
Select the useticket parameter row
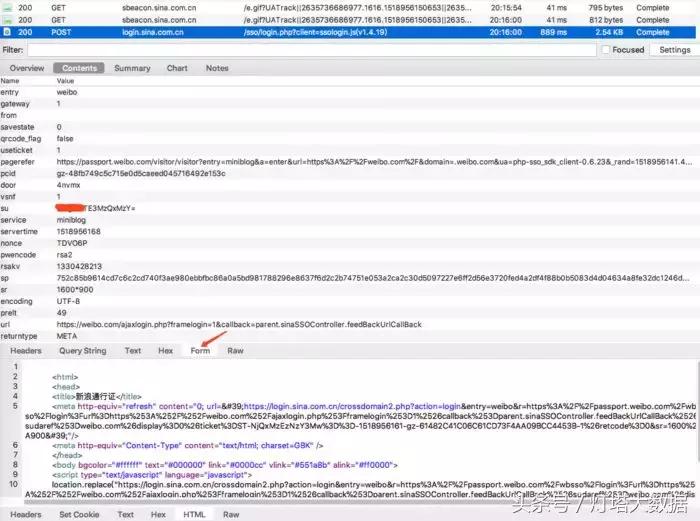click(348, 150)
